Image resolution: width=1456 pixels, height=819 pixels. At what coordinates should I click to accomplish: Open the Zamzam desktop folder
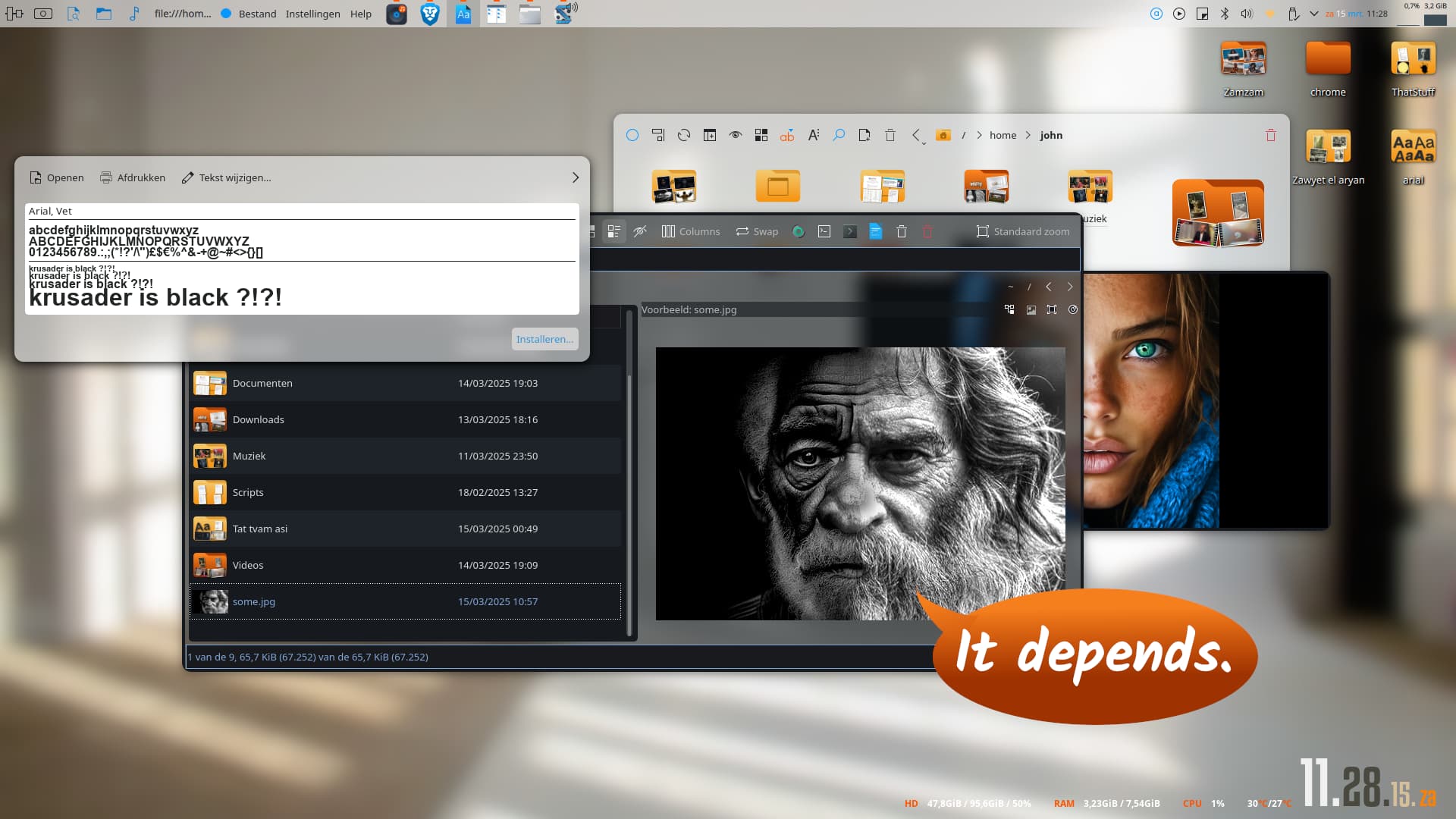[x=1244, y=69]
